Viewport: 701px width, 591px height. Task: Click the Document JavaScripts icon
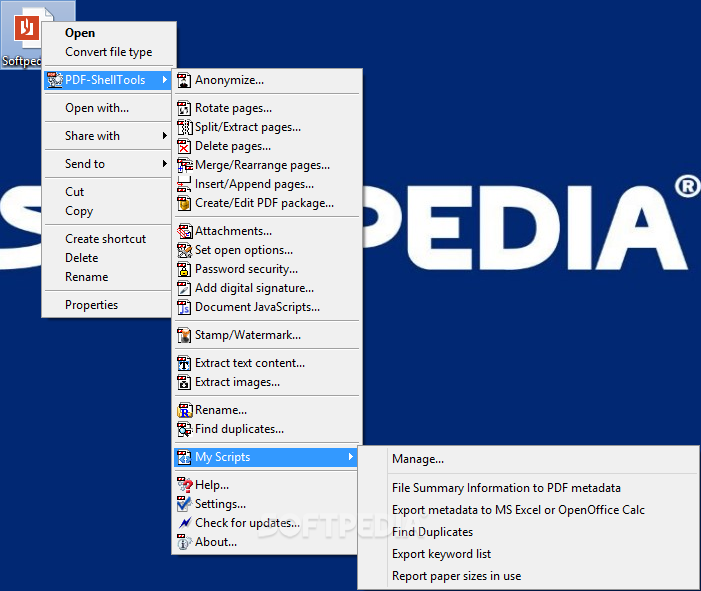[x=184, y=308]
